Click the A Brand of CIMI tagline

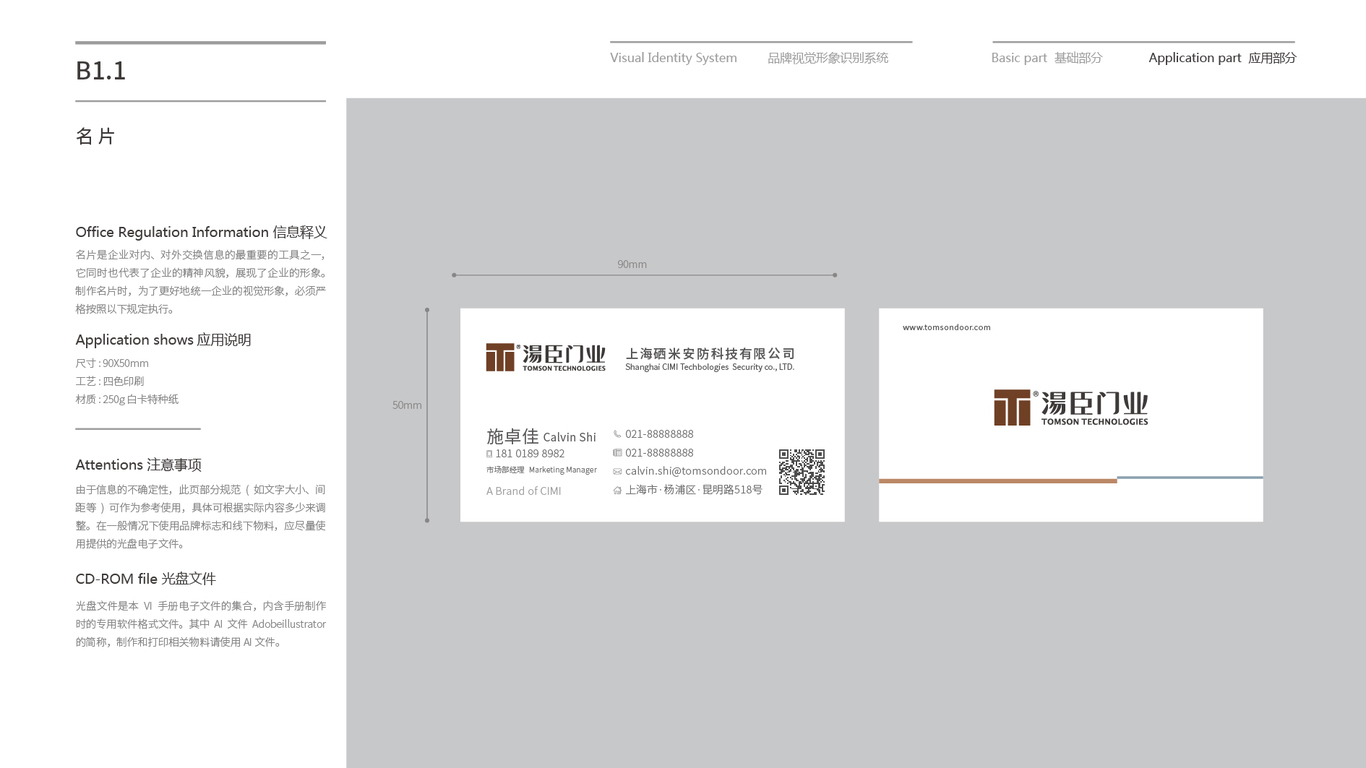click(524, 491)
